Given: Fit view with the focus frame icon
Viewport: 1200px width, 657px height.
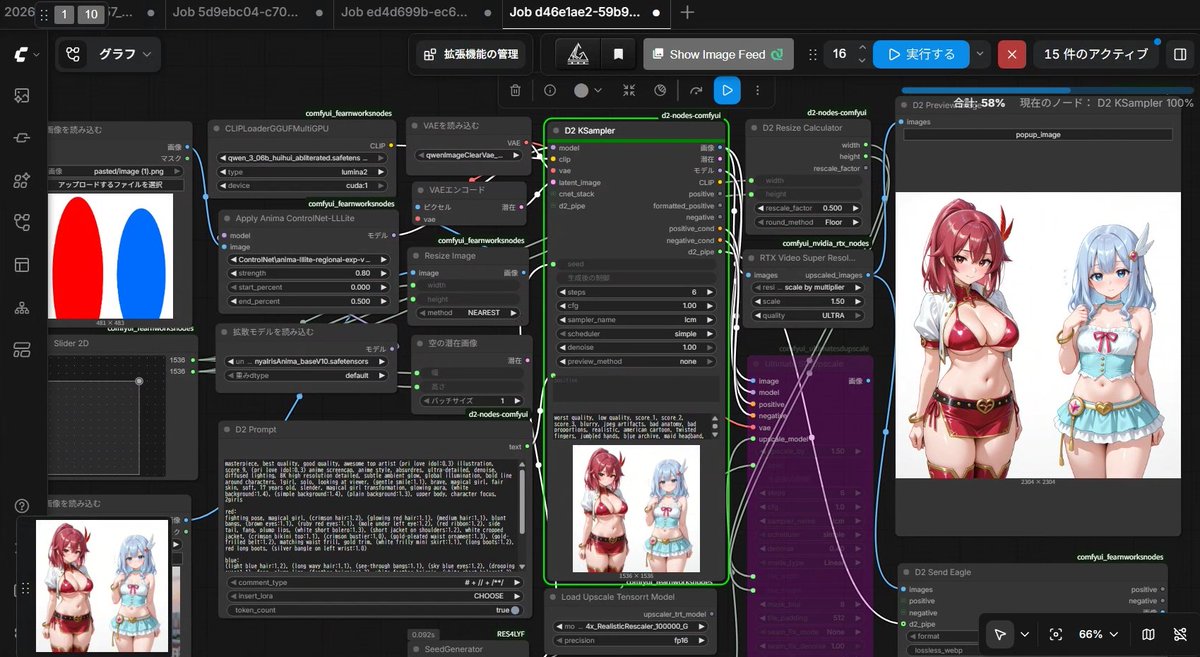Looking at the screenshot, I should point(1056,634).
